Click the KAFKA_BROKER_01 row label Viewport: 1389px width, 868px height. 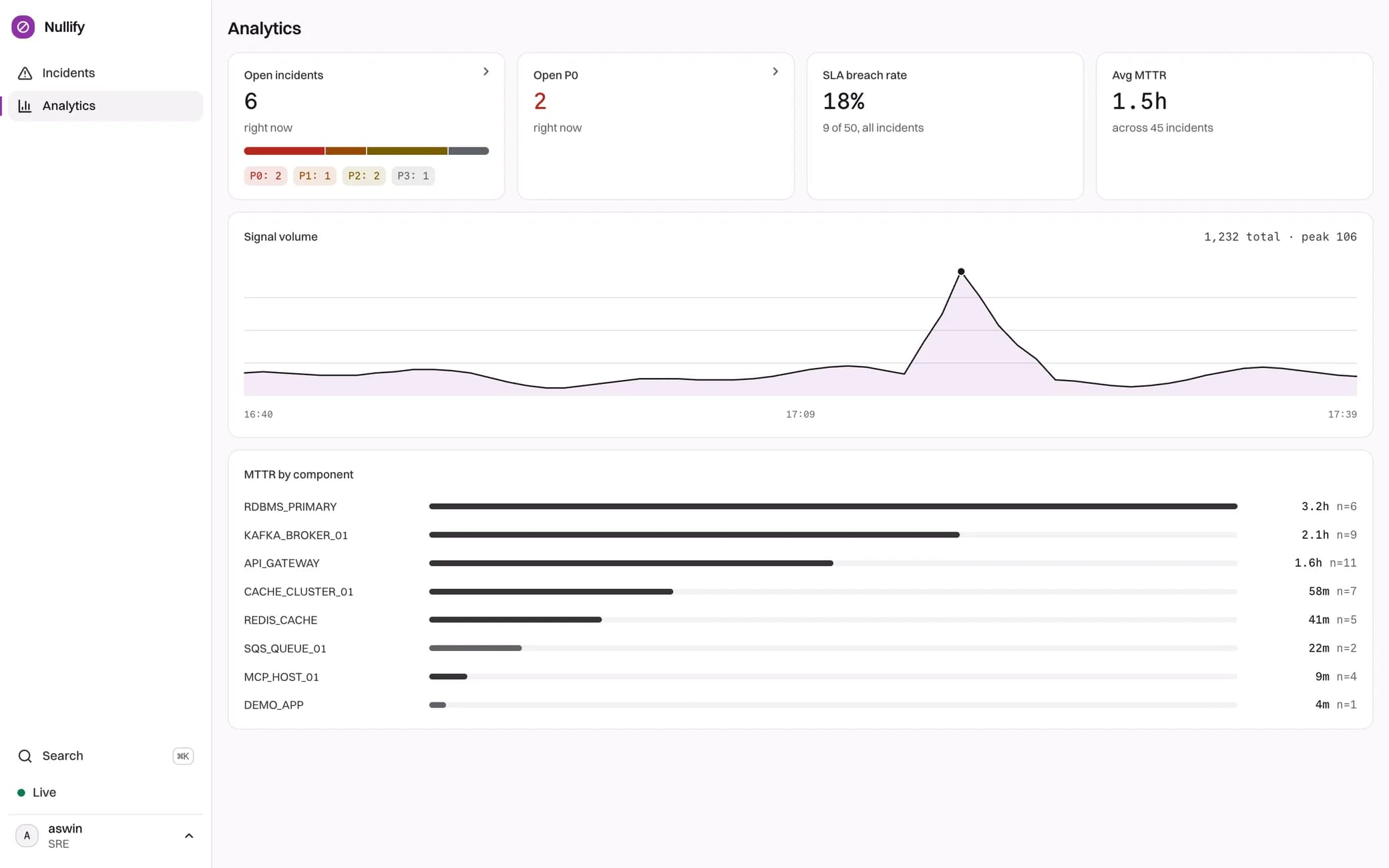tap(296, 535)
